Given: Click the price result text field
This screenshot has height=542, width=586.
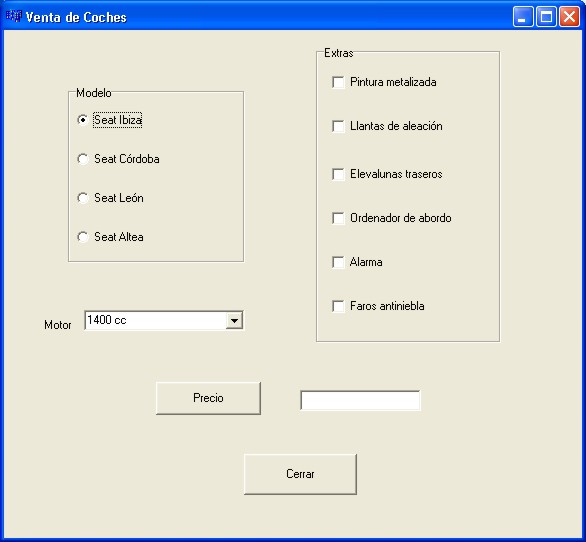Looking at the screenshot, I should 360,400.
